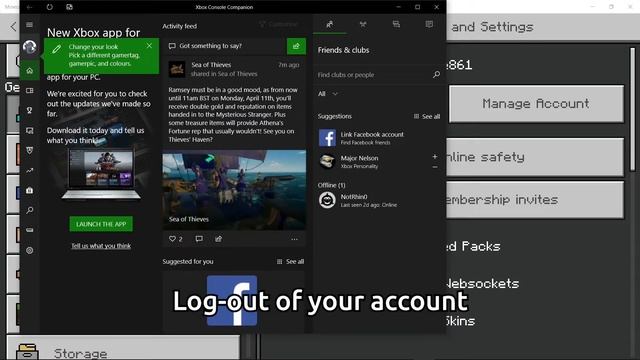
Task: Comment on the Sea of Thieves post
Action: tap(199, 239)
